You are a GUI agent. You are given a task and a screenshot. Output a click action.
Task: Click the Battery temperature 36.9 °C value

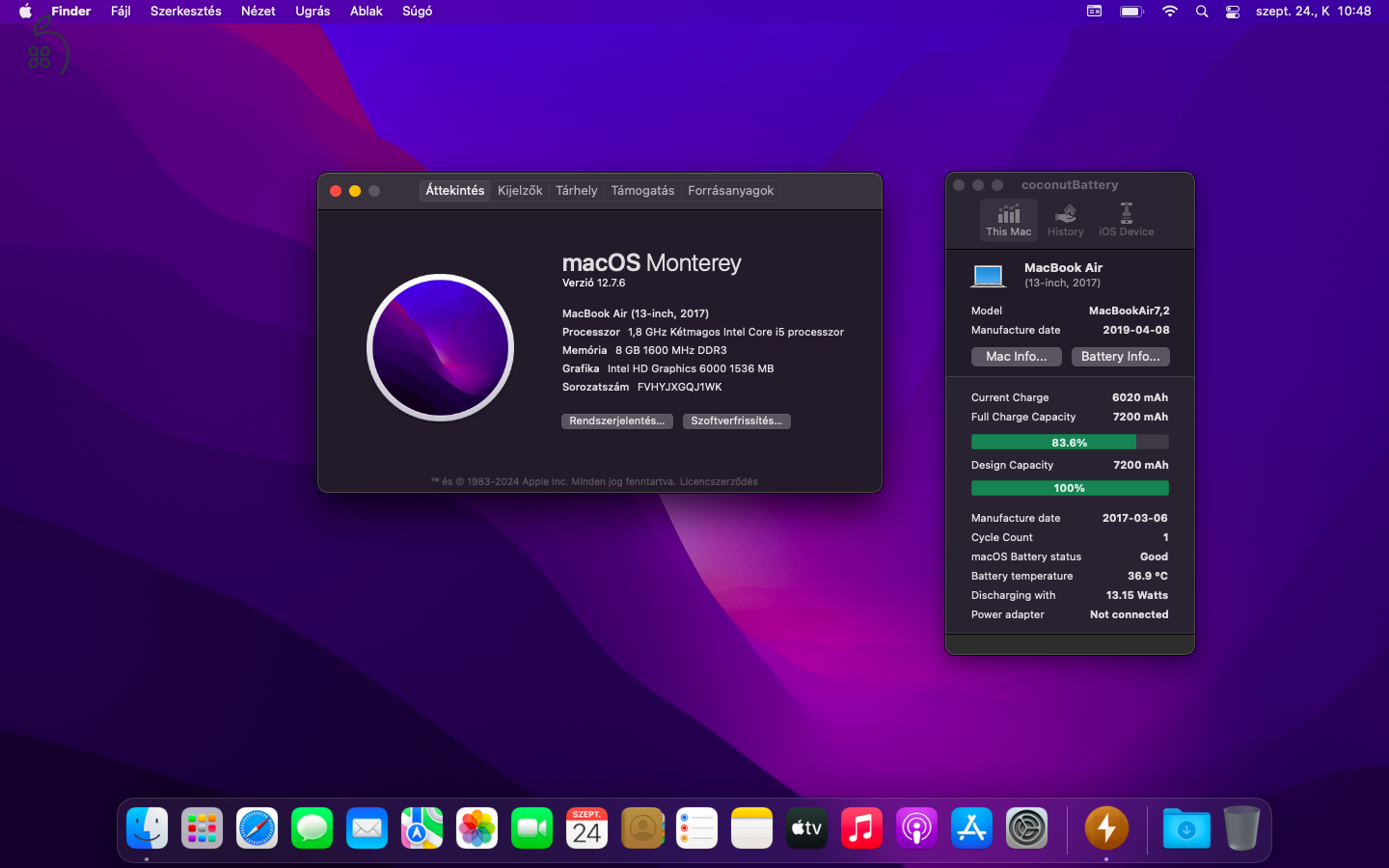[x=1148, y=577]
